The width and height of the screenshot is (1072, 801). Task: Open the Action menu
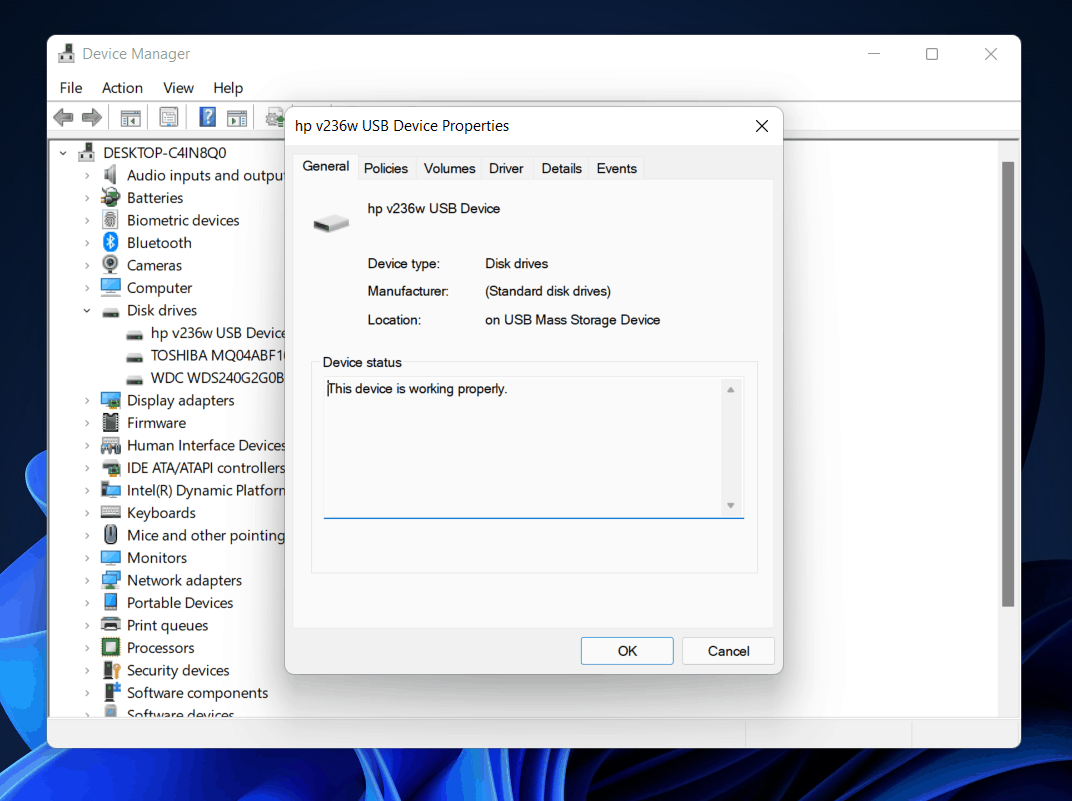point(122,88)
